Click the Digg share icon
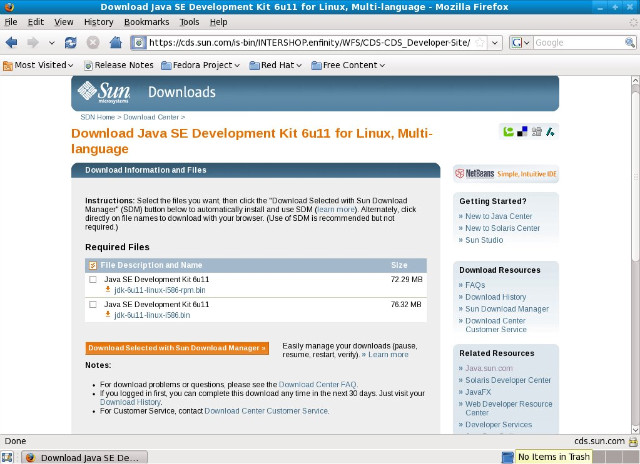 [537, 131]
